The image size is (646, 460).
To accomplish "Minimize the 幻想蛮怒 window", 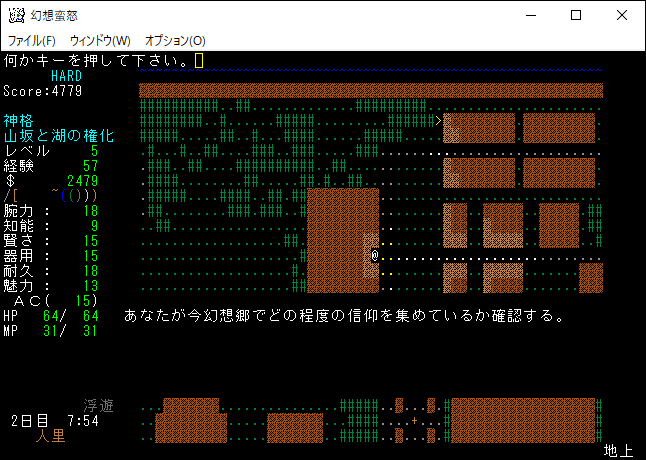I will (530, 15).
